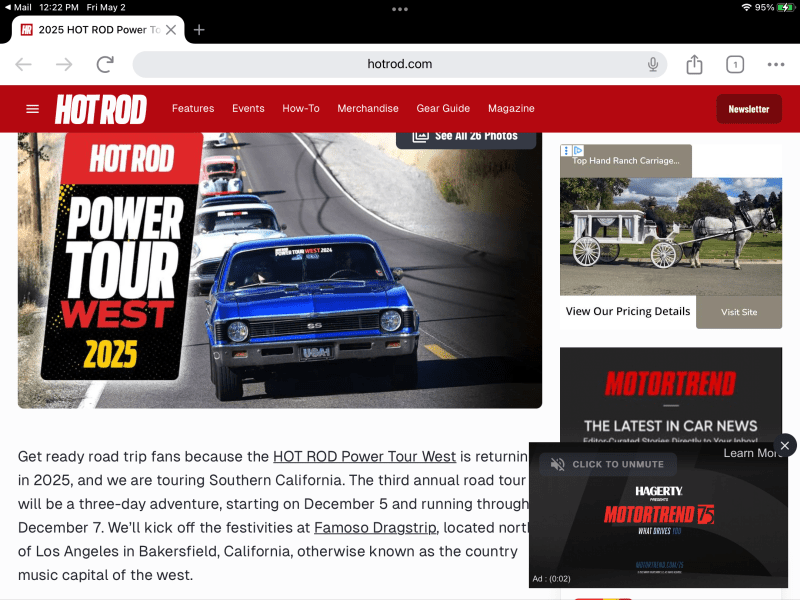The image size is (800, 600).
Task: Click to unmute the video ad
Action: pos(608,464)
